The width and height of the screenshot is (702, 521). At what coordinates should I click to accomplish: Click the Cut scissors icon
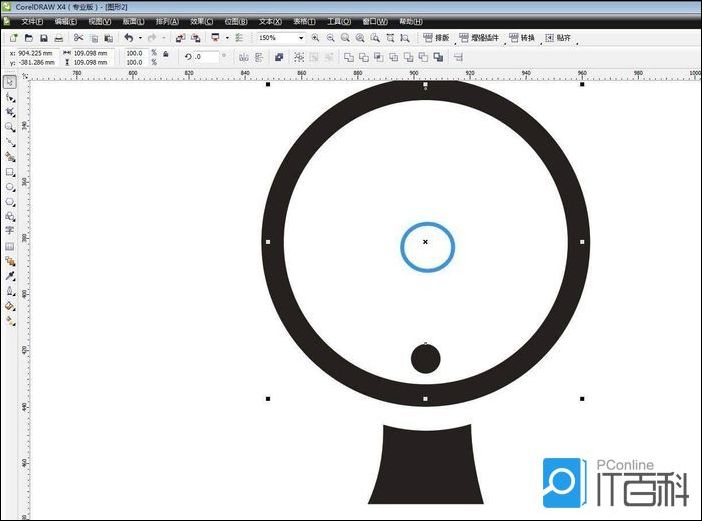(79, 38)
